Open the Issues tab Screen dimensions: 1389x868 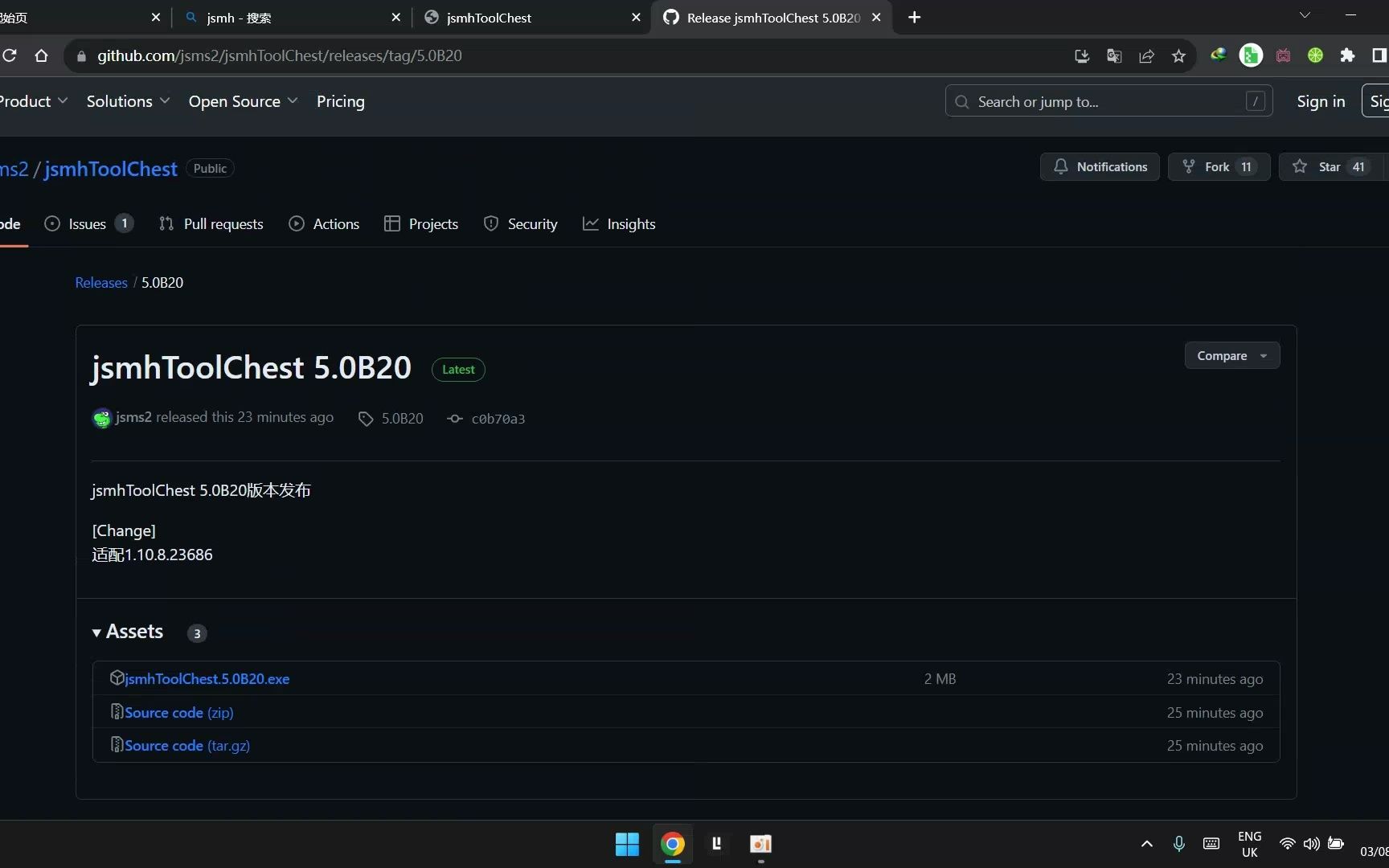(x=88, y=224)
